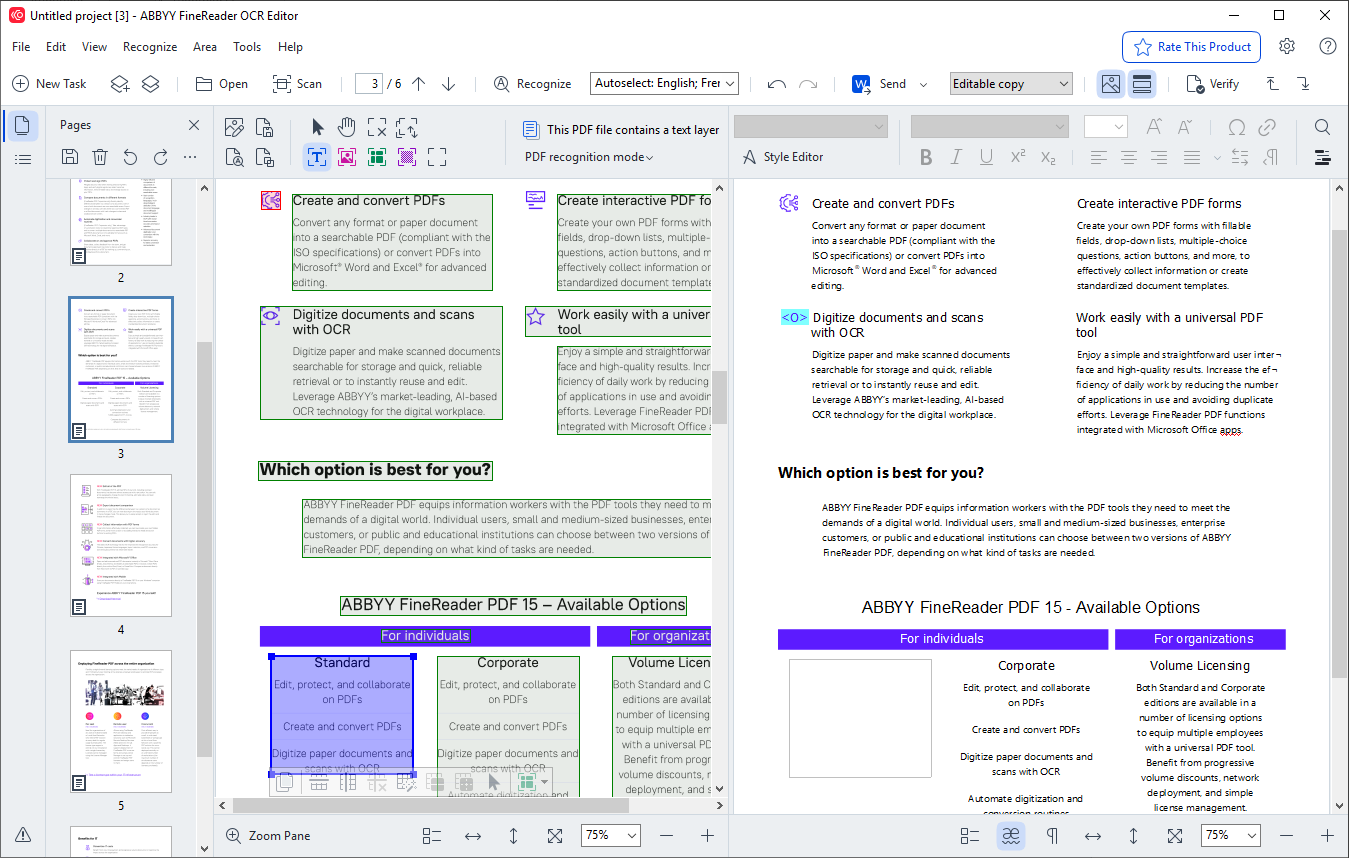Toggle the Text pane view button
Image resolution: width=1349 pixels, height=858 pixels.
(x=1141, y=84)
